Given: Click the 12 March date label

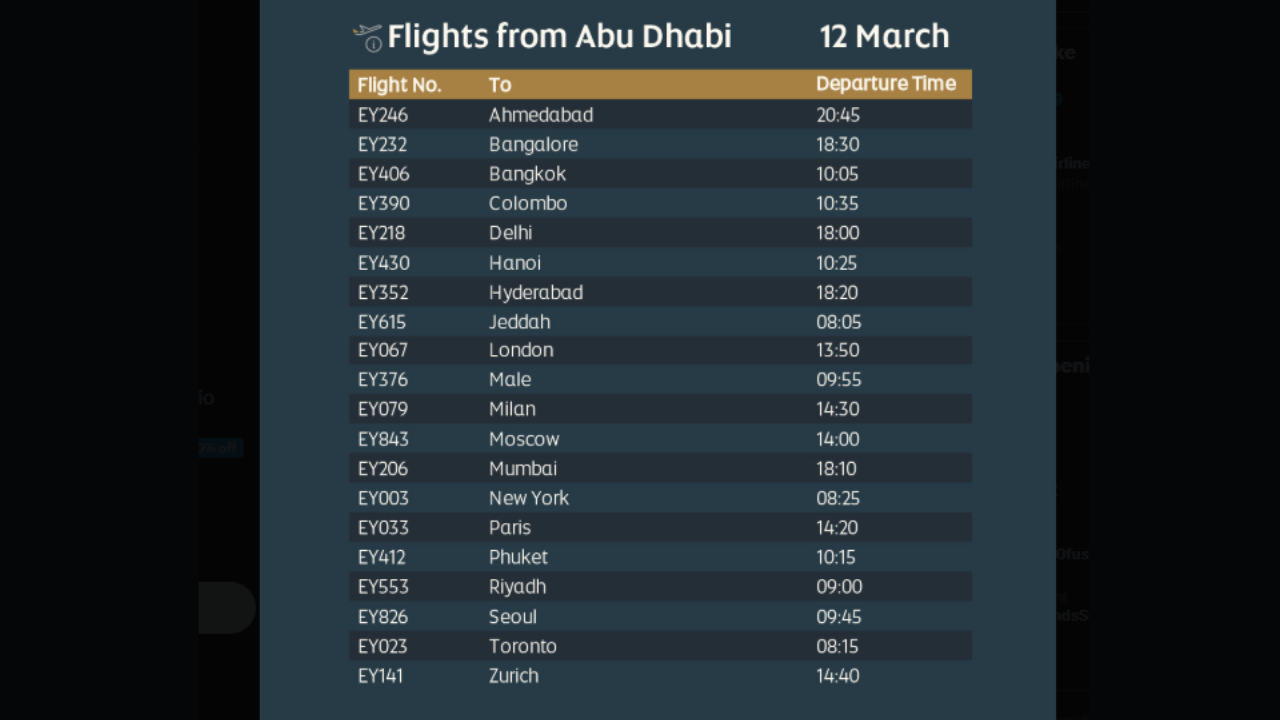Looking at the screenshot, I should [x=884, y=37].
